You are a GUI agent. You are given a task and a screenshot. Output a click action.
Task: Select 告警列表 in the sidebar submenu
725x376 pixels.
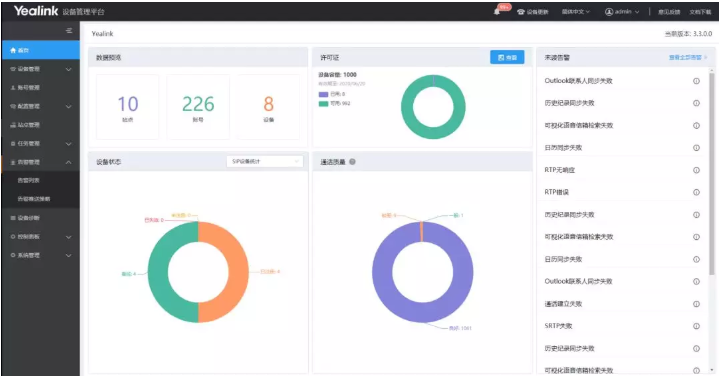29,180
